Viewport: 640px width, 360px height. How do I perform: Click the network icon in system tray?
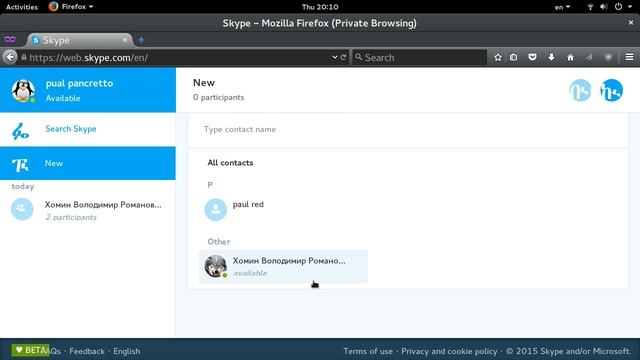tap(590, 7)
